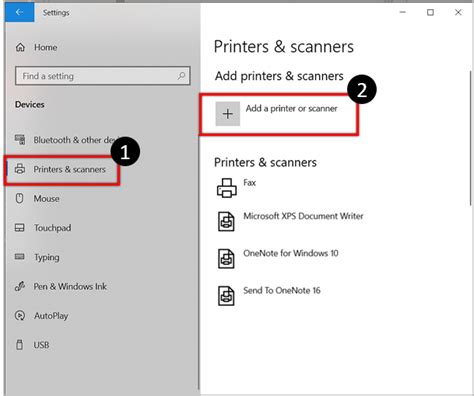Click the Send To OneNote 16 icon

[226, 296]
